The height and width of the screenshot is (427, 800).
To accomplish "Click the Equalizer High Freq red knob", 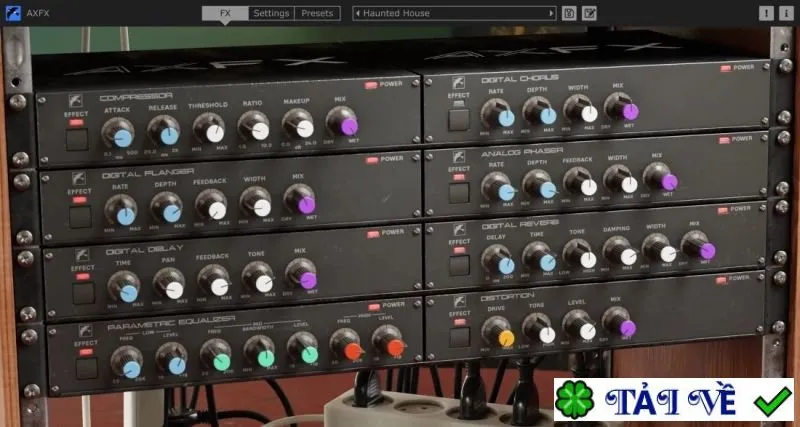I will click(346, 345).
